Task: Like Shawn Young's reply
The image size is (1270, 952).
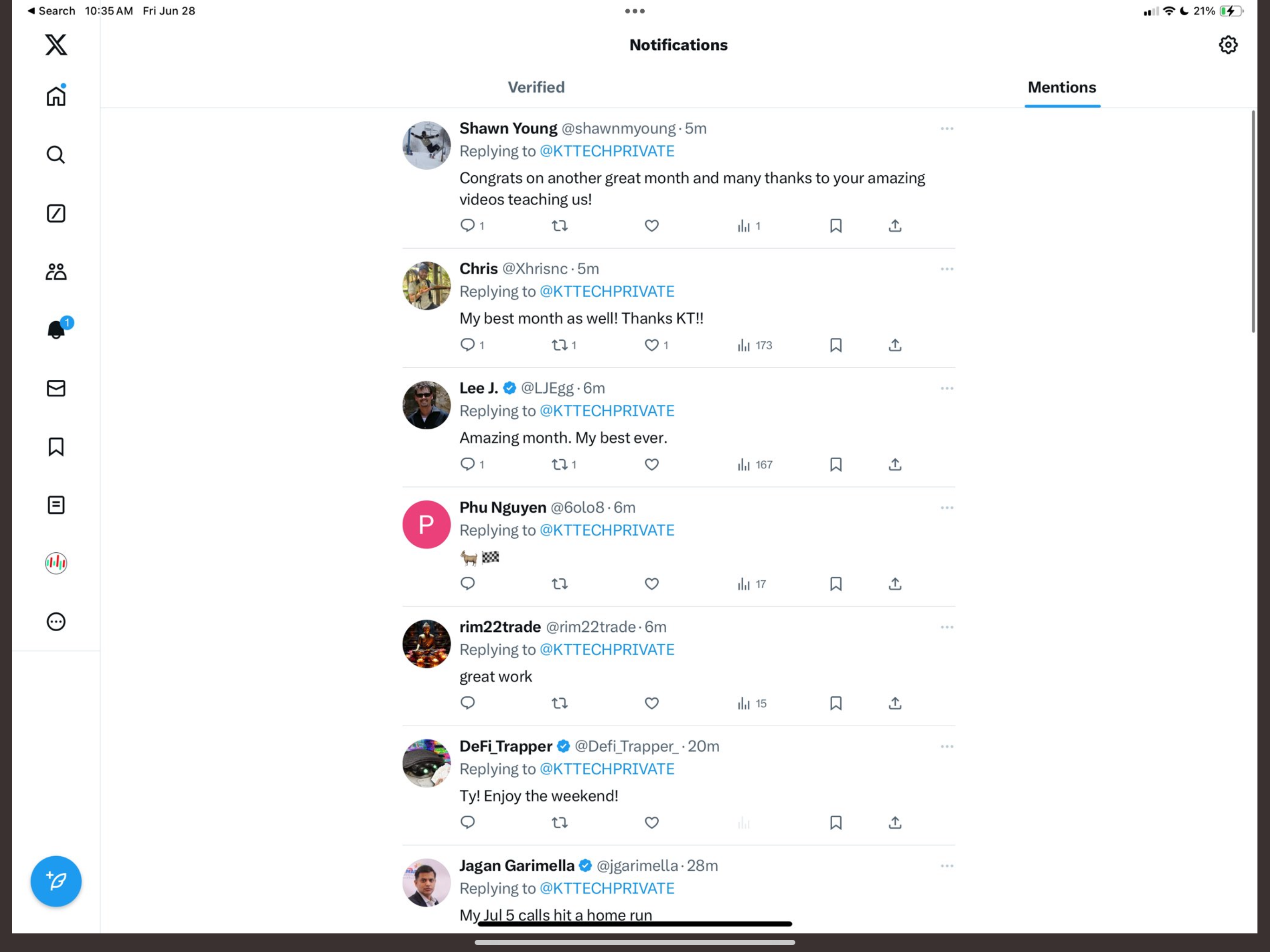Action: click(651, 225)
